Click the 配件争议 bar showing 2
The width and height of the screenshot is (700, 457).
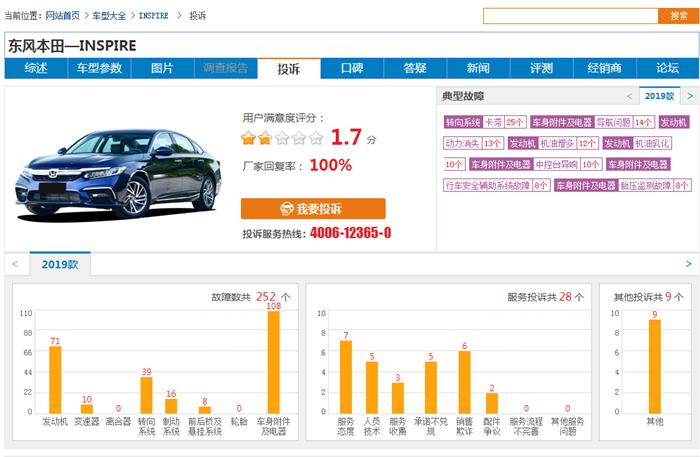[x=492, y=403]
